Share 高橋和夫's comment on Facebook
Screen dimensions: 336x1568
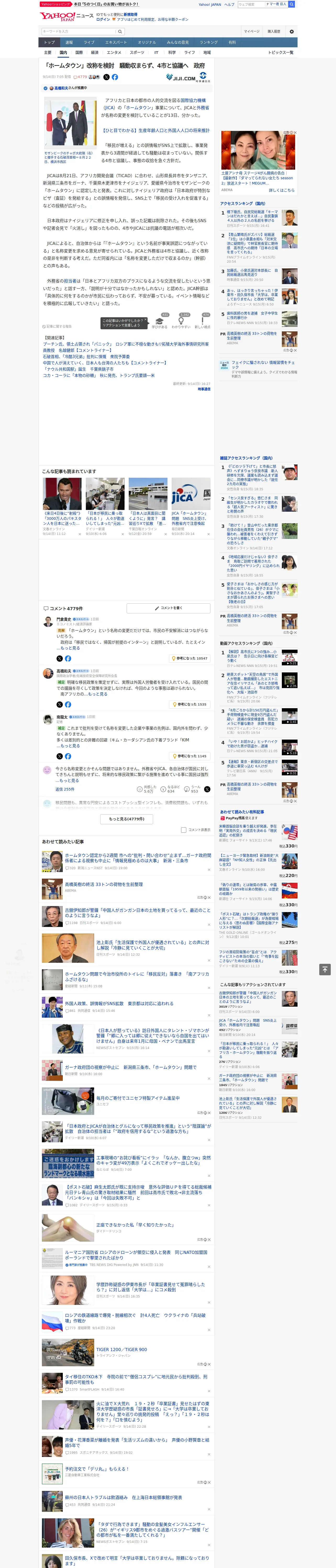click(68, 704)
